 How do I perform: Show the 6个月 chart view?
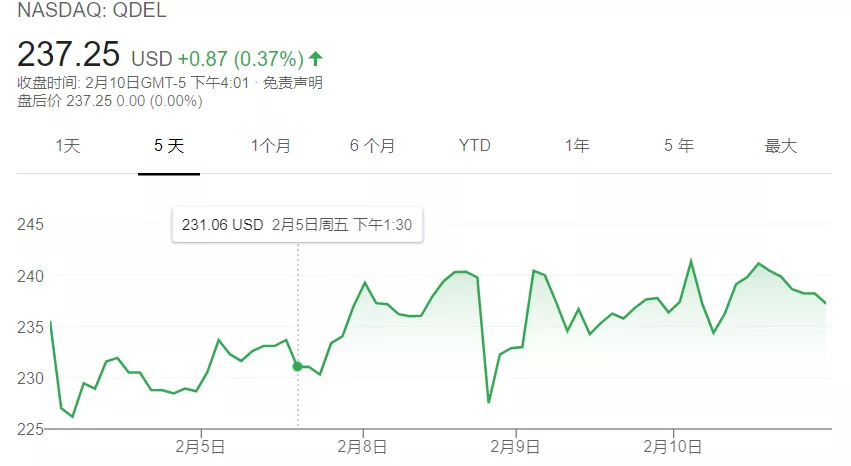click(372, 146)
